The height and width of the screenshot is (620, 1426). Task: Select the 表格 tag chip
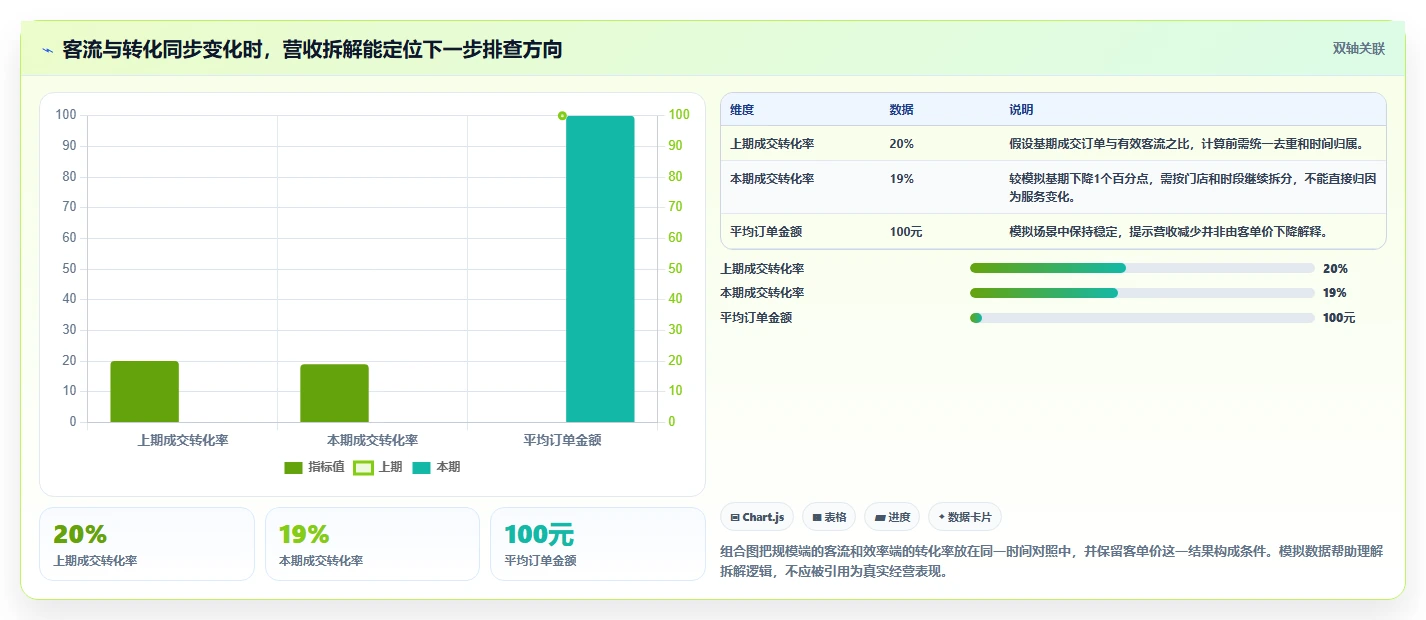(x=829, y=517)
